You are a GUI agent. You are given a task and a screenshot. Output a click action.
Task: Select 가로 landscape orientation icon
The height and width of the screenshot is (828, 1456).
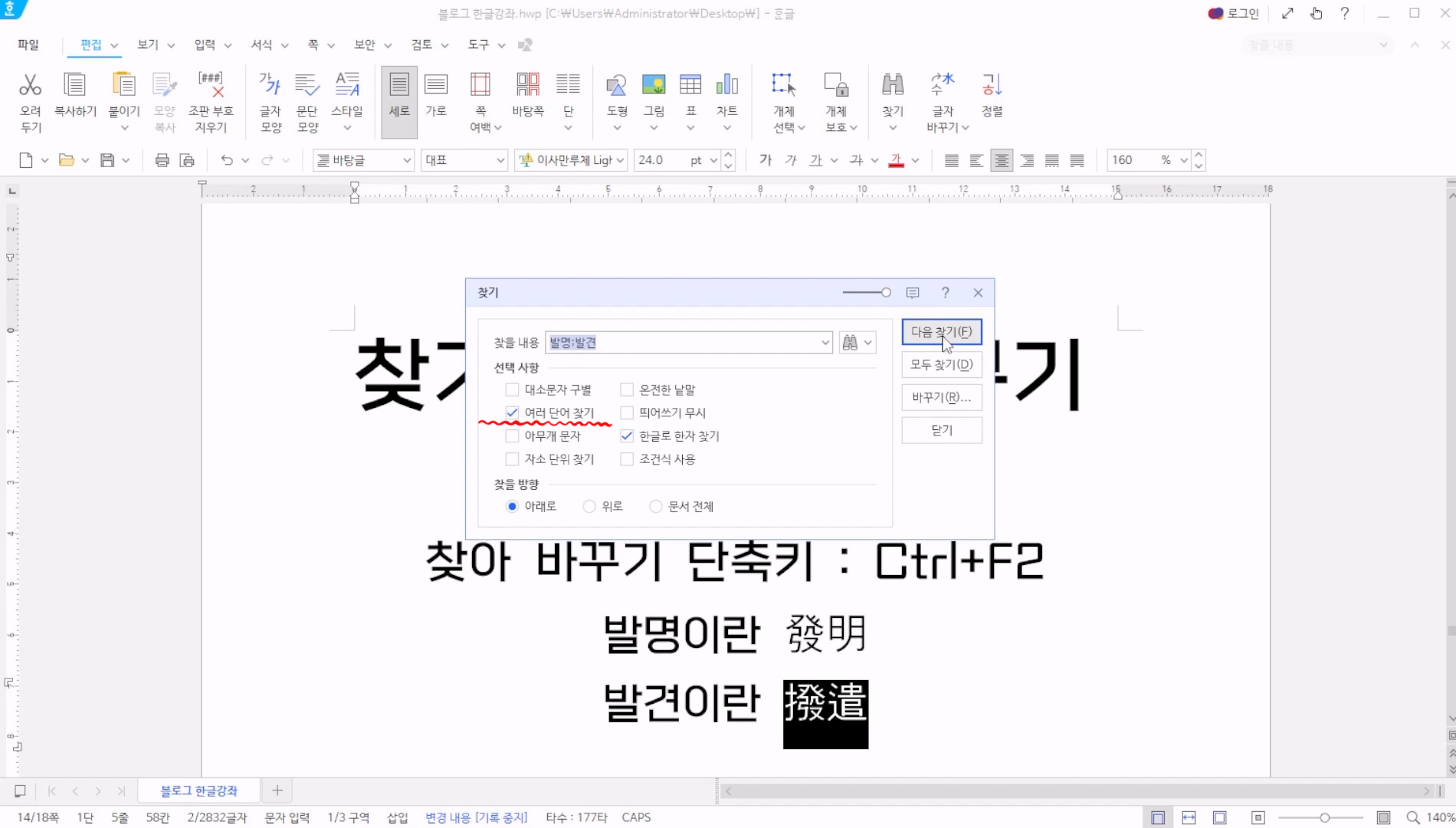point(436,84)
